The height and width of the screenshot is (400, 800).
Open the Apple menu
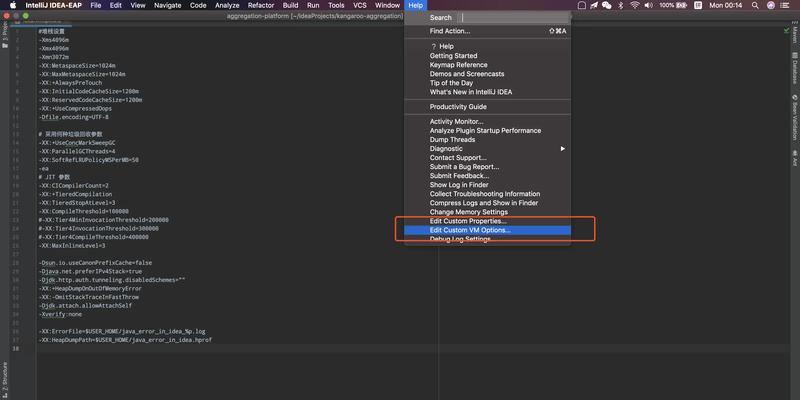click(13, 5)
